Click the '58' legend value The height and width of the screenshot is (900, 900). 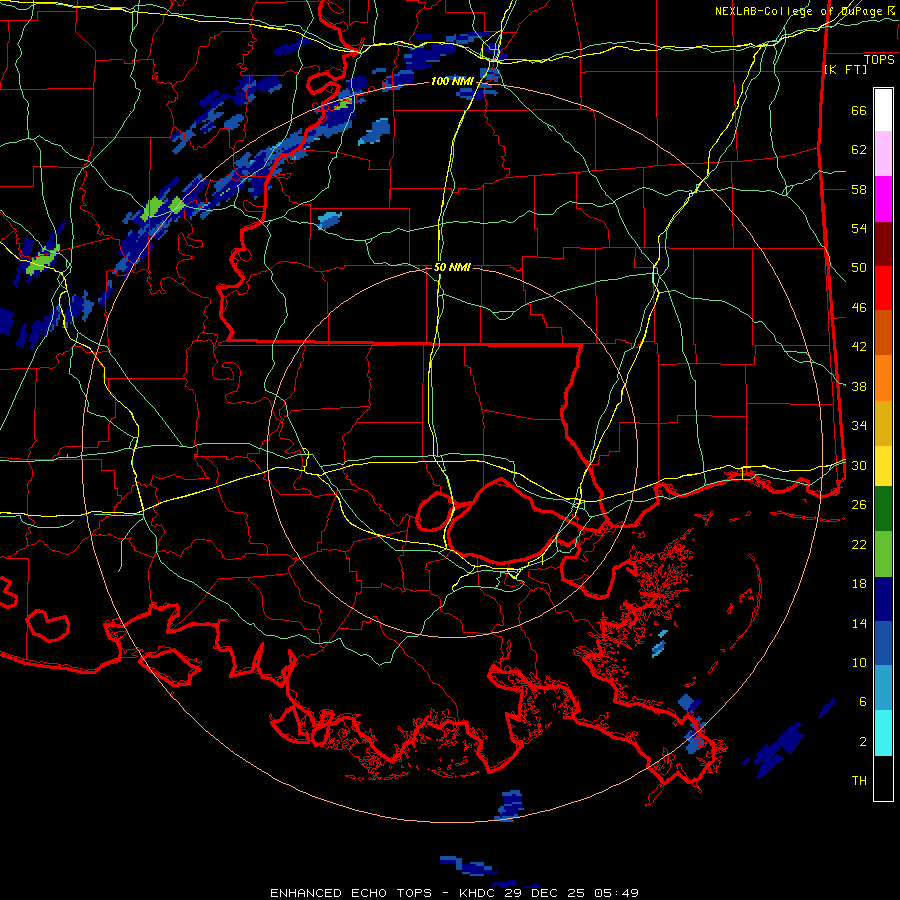[x=859, y=189]
